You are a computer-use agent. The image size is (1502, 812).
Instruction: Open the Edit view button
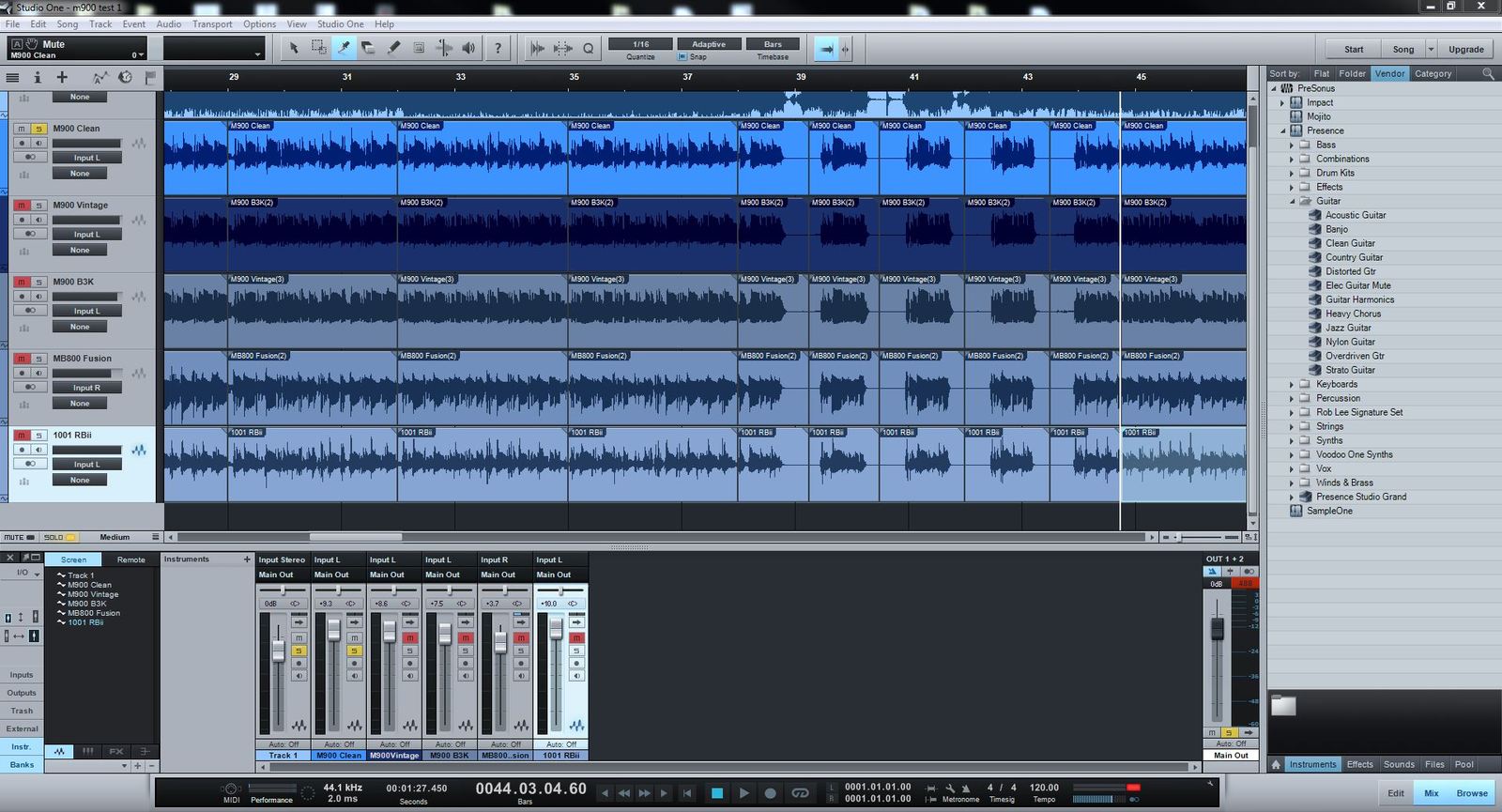point(1396,793)
